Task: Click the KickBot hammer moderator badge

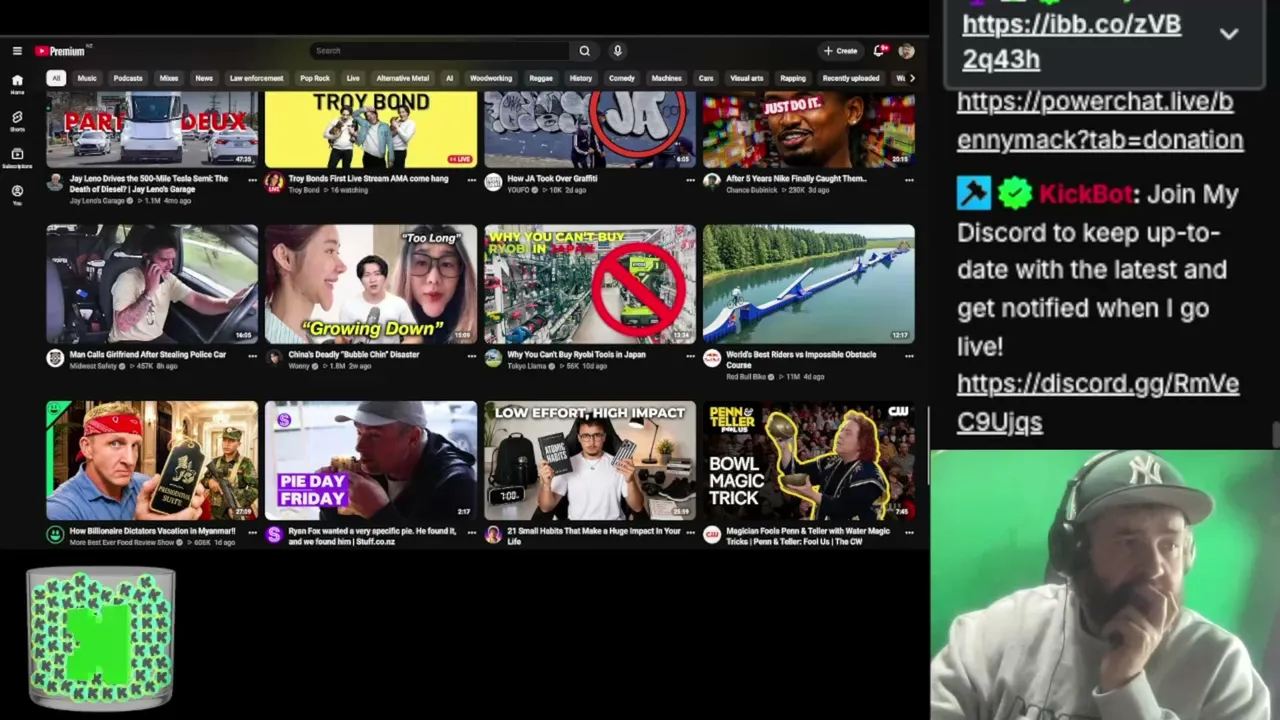Action: click(x=973, y=193)
